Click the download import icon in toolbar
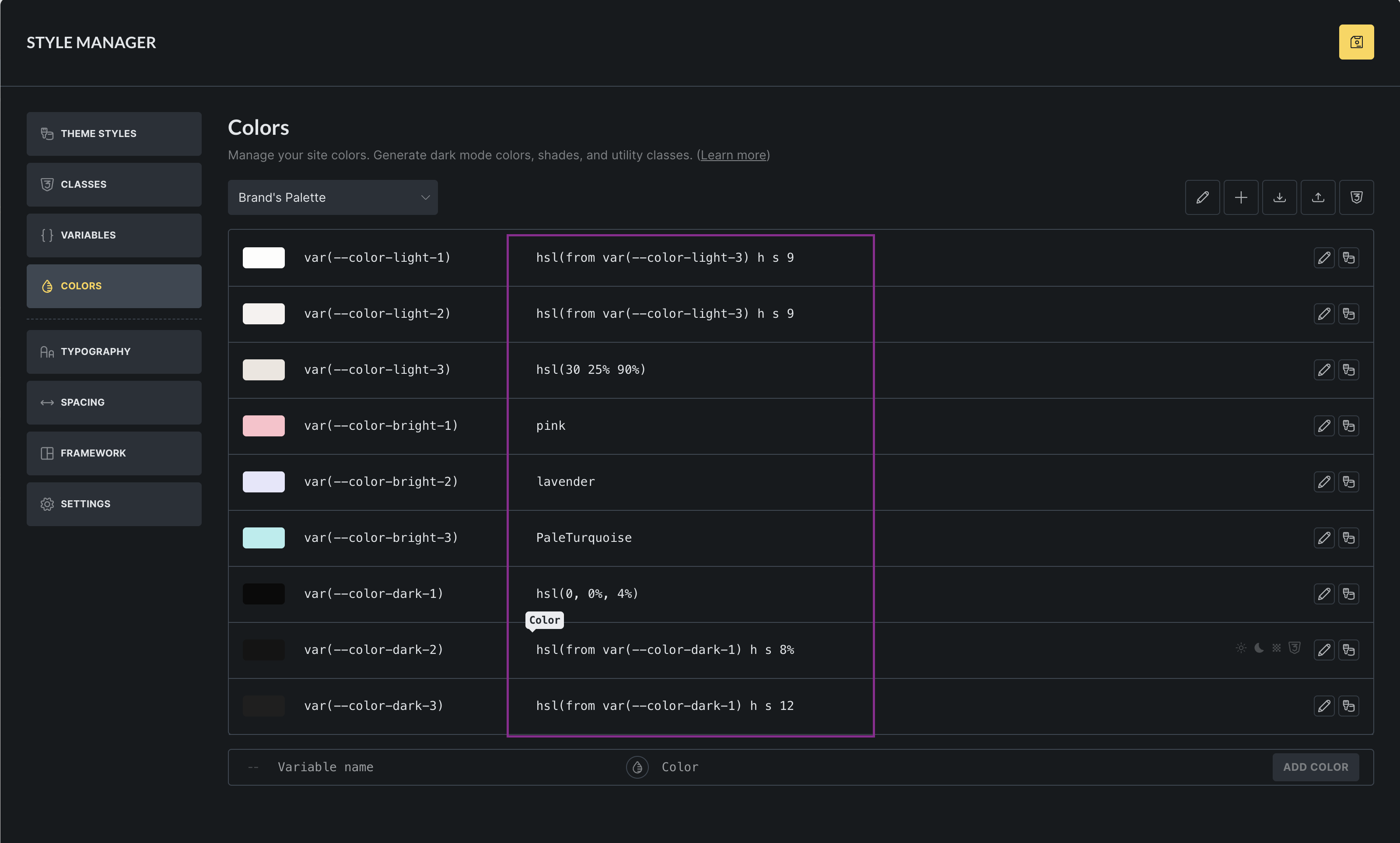Viewport: 1400px width, 843px height. 1279,197
